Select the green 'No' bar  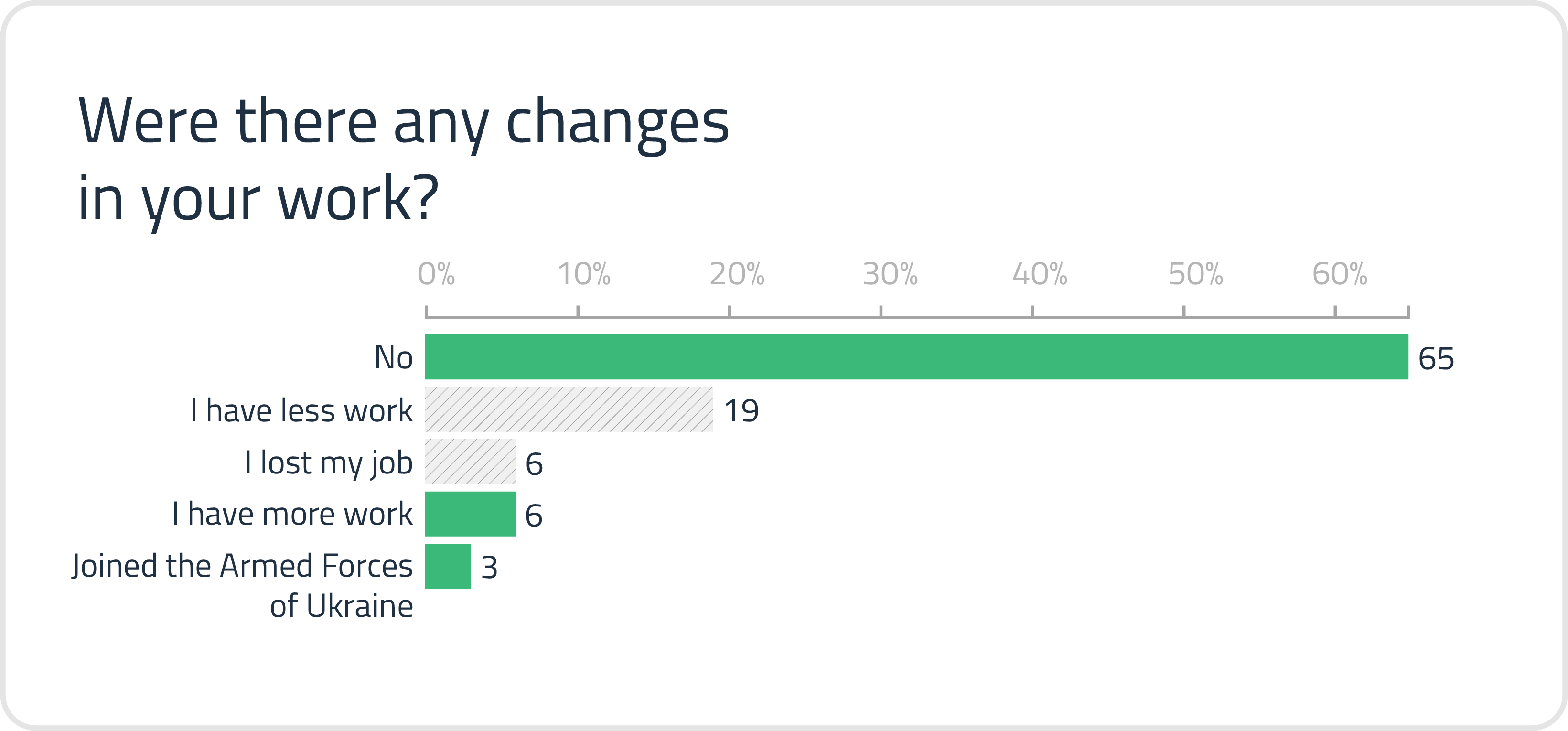pyautogui.click(x=916, y=357)
